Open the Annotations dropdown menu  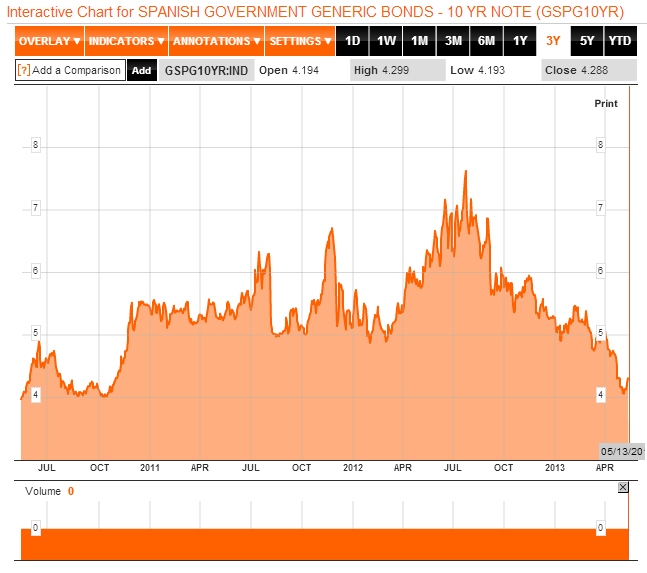[216, 41]
